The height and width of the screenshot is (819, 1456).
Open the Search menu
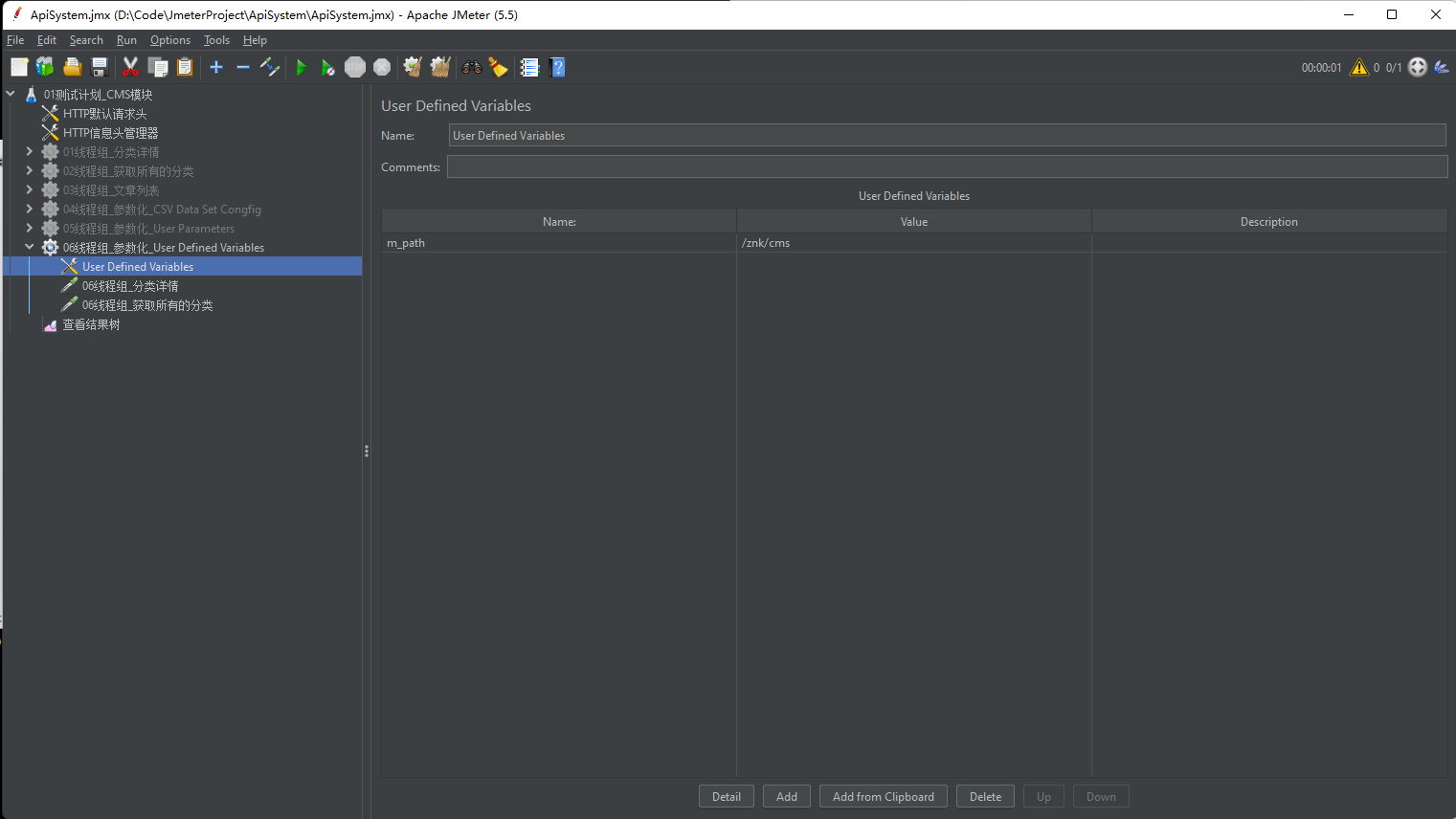click(86, 40)
